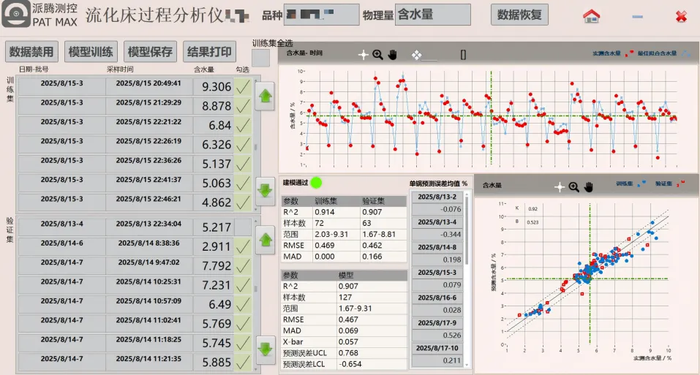Screen dimensions: 700x375
Task: Select hand pan tool in moisture-time chart
Action: (x=392, y=55)
